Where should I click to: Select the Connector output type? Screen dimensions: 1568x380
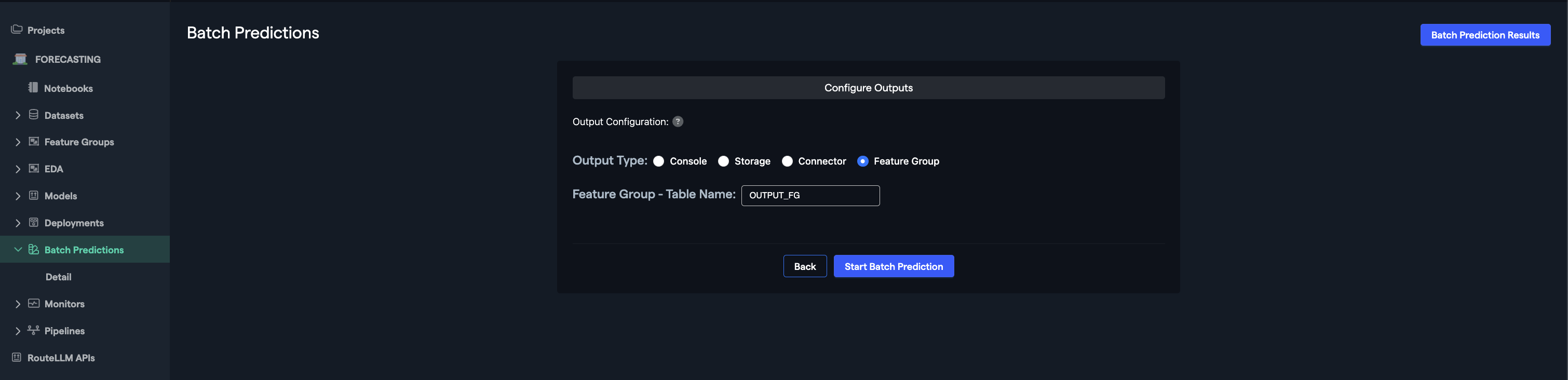[787, 161]
